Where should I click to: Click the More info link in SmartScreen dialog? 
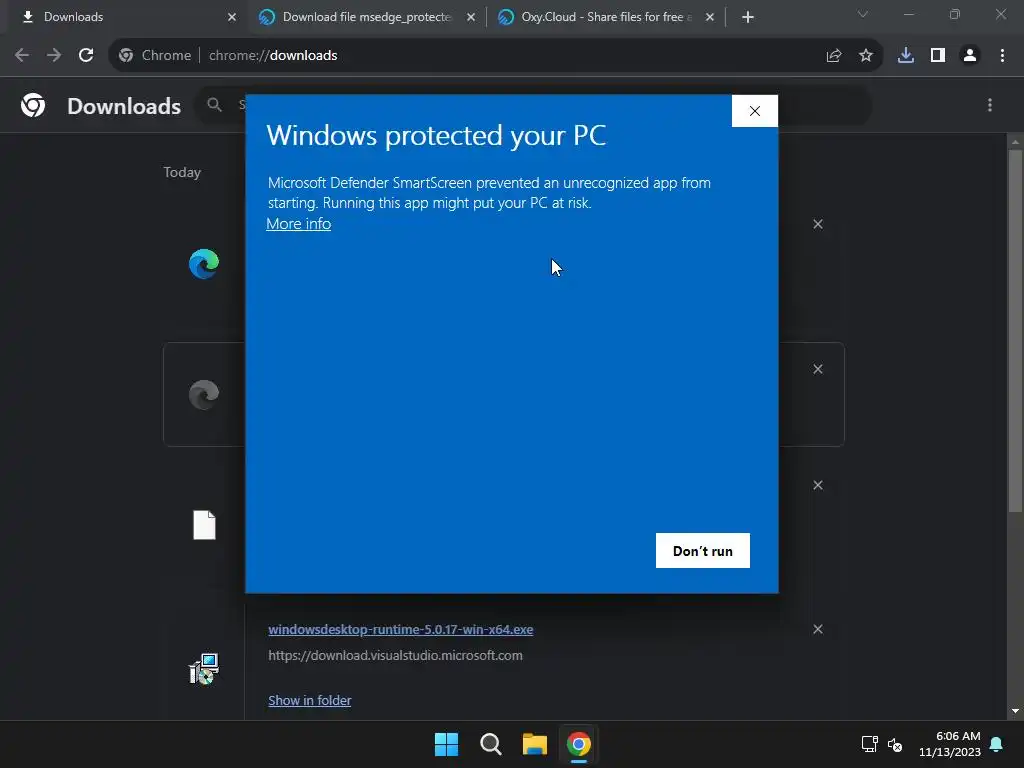click(x=298, y=223)
